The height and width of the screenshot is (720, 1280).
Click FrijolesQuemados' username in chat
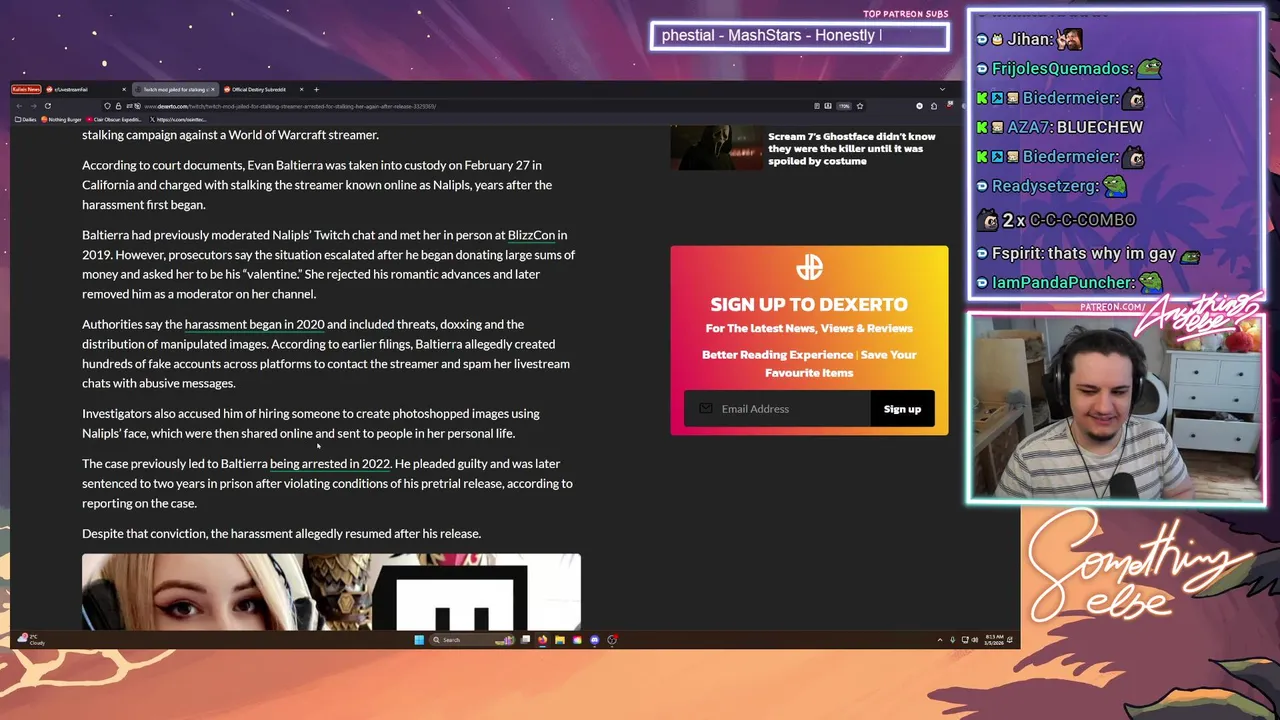[1060, 69]
